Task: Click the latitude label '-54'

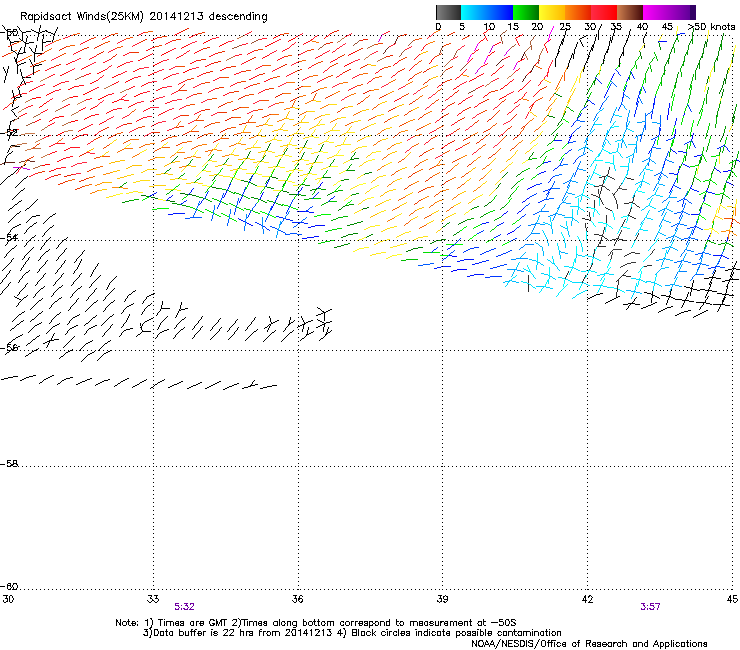Action: point(9,238)
